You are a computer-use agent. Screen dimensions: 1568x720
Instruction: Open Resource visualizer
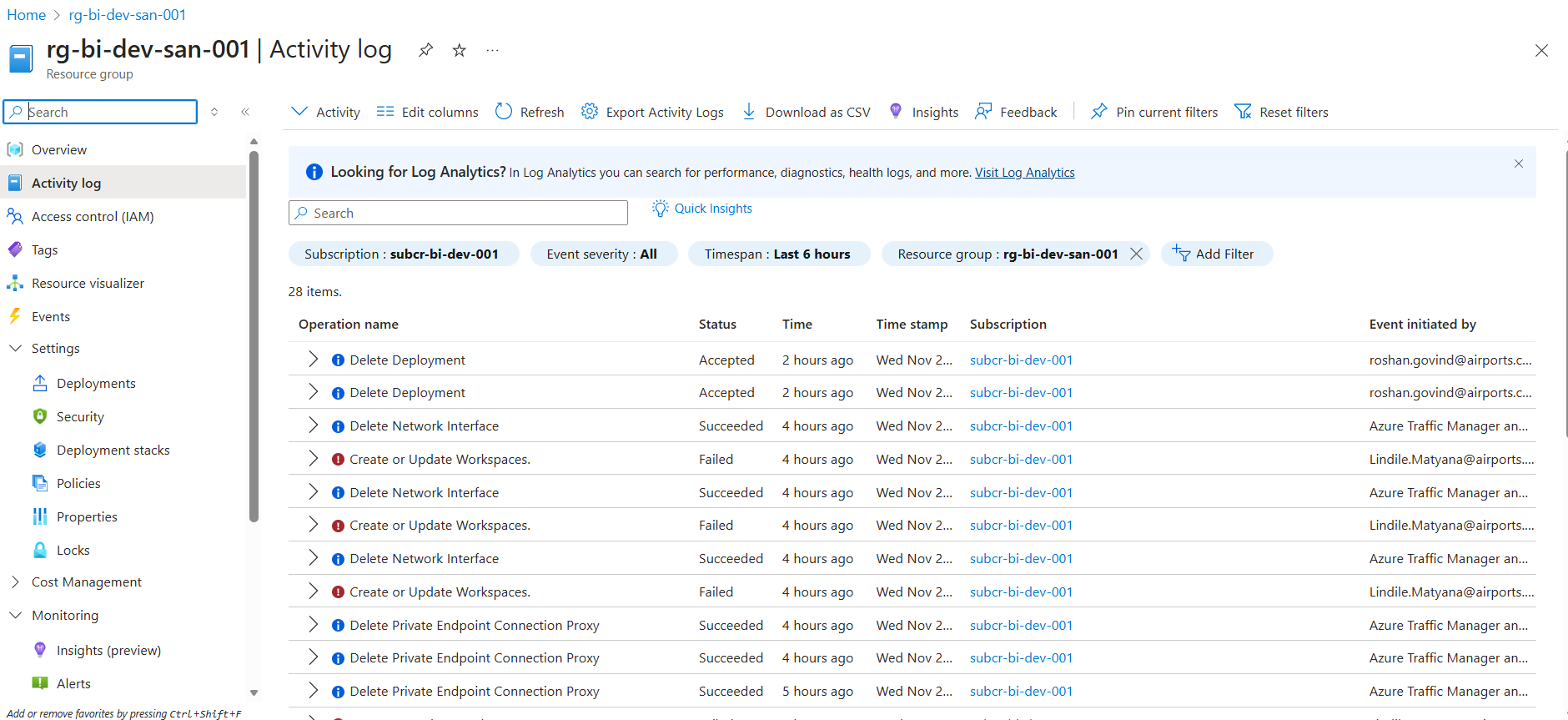pyautogui.click(x=123, y=283)
